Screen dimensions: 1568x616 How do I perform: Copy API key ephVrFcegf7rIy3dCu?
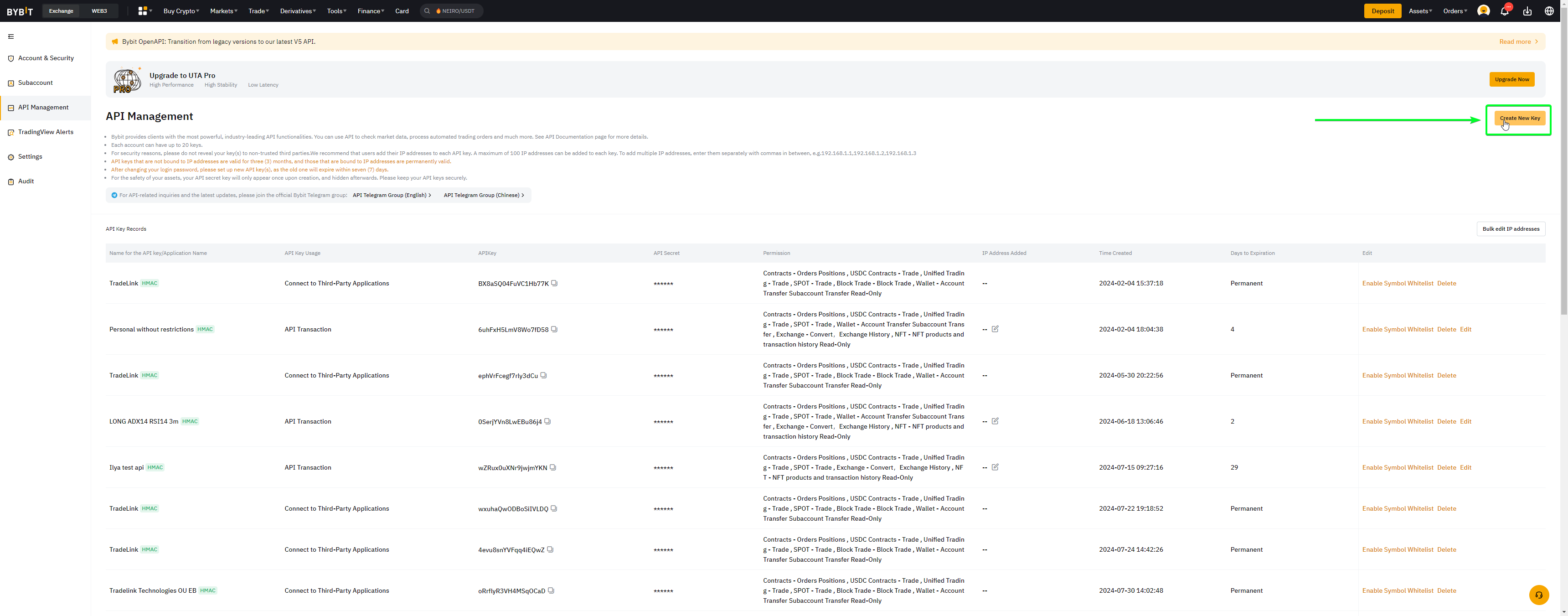[544, 376]
